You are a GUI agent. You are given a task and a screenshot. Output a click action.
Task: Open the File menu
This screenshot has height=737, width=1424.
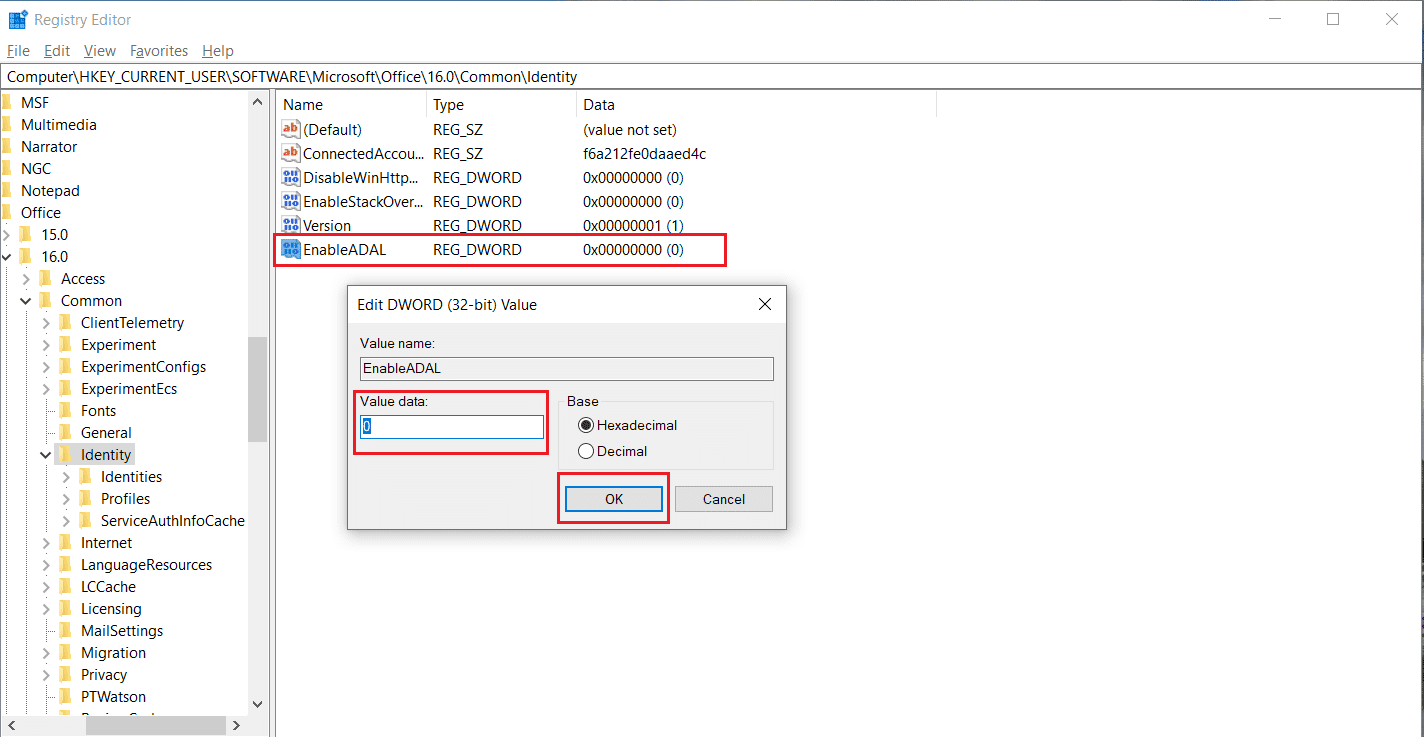click(x=18, y=50)
